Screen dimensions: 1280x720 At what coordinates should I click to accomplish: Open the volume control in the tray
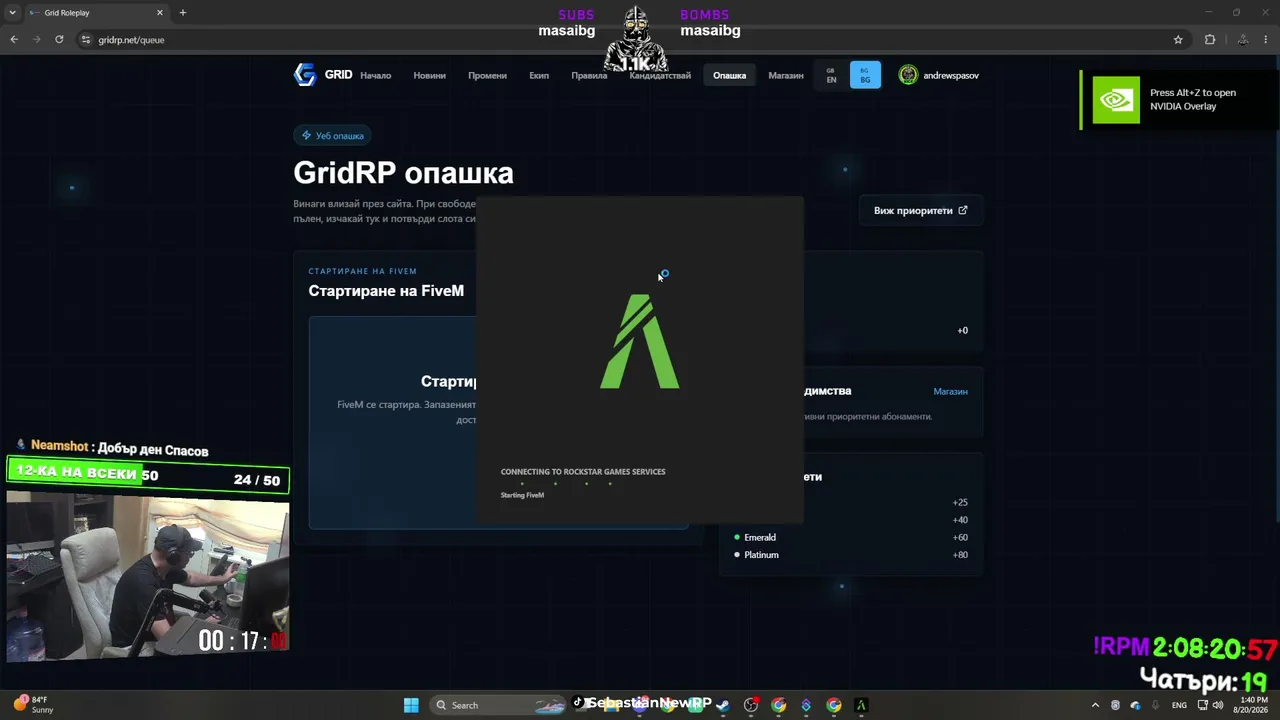[1218, 705]
